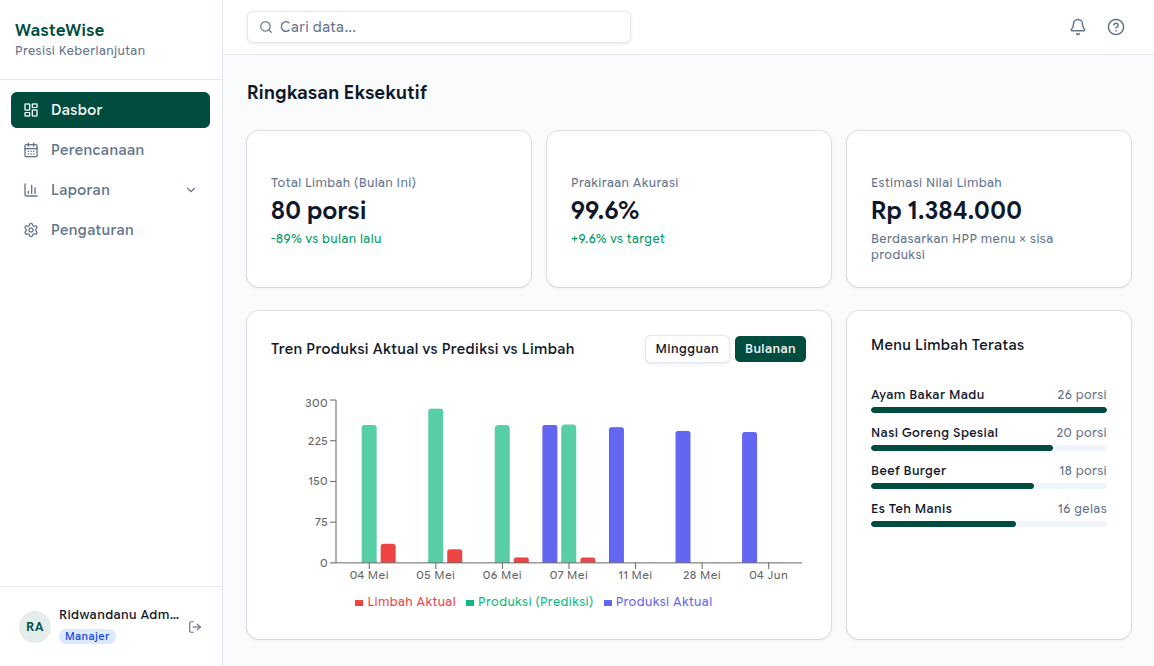Expand the Laporan submenu chevron
This screenshot has height=666, width=1154.
coord(191,190)
